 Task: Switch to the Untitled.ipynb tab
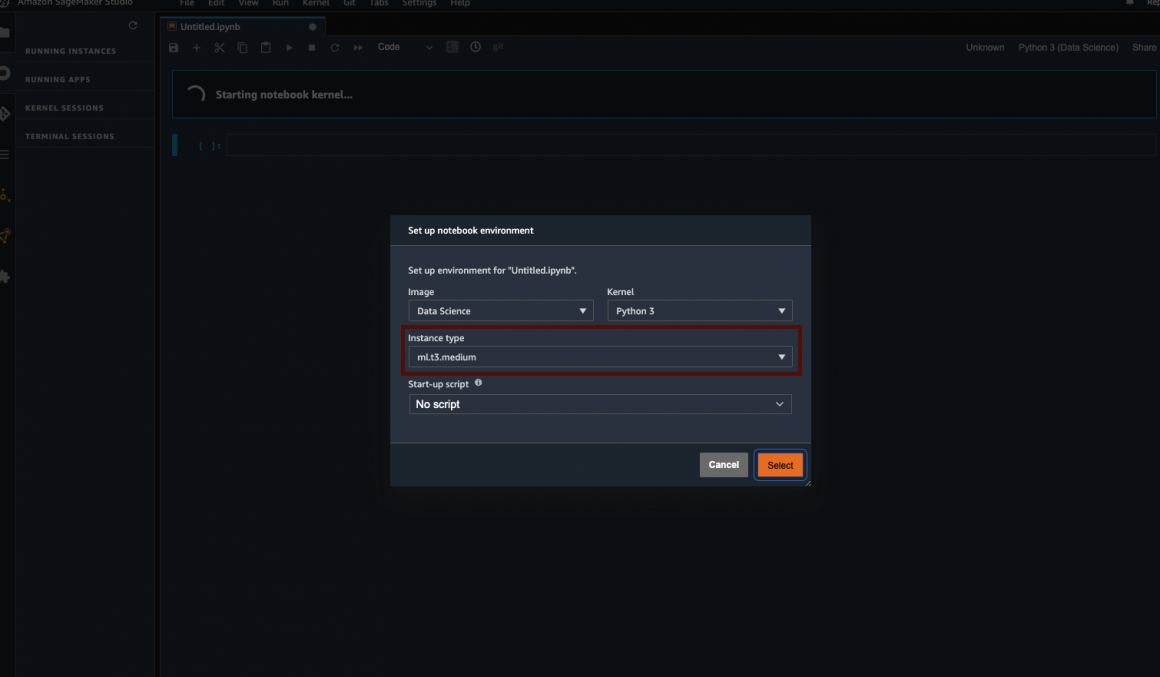point(210,27)
